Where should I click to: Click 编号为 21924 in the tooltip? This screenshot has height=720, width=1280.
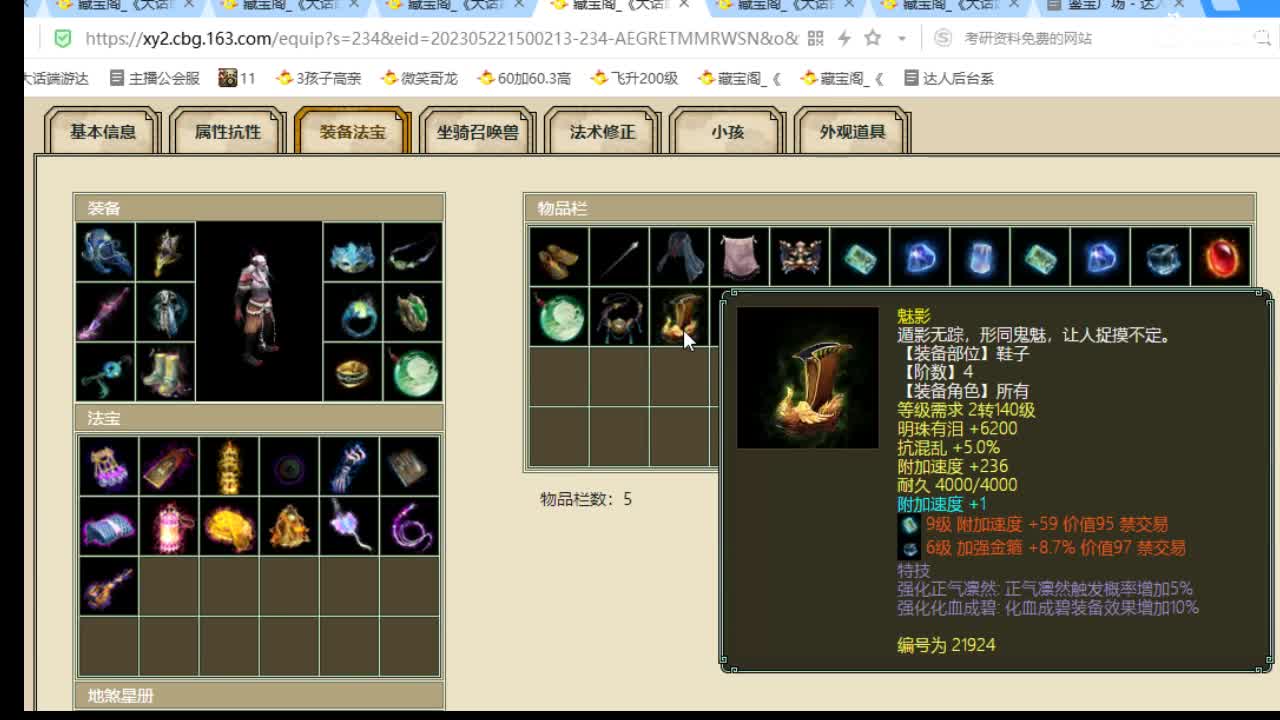tap(946, 645)
